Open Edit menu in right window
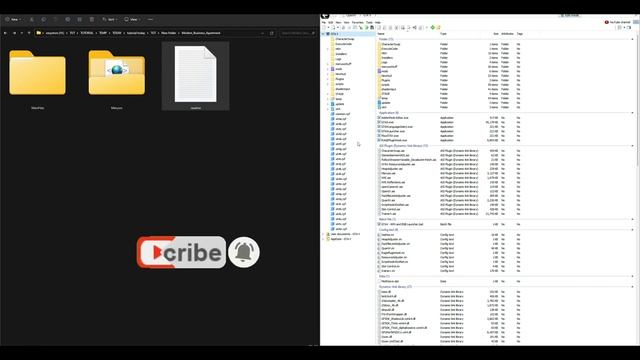The height and width of the screenshot is (360, 640). [x=331, y=22]
